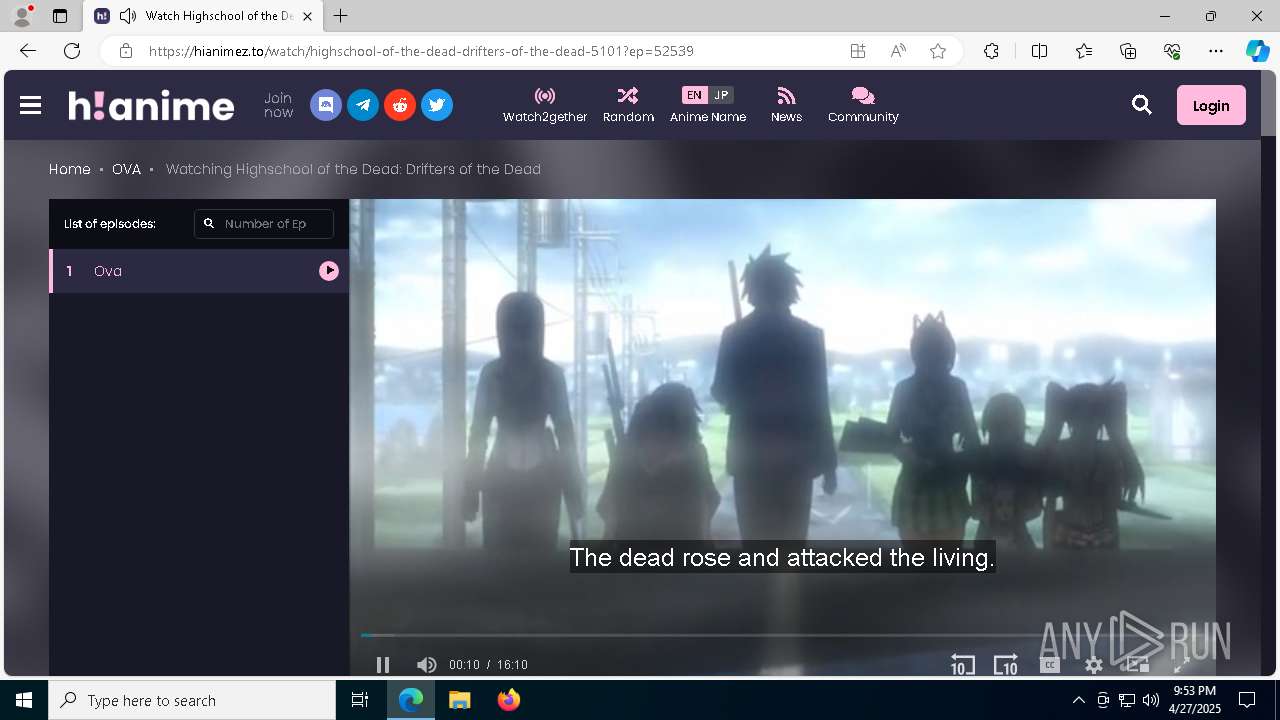Open a new browser tab
This screenshot has height=720, width=1280.
point(341,16)
